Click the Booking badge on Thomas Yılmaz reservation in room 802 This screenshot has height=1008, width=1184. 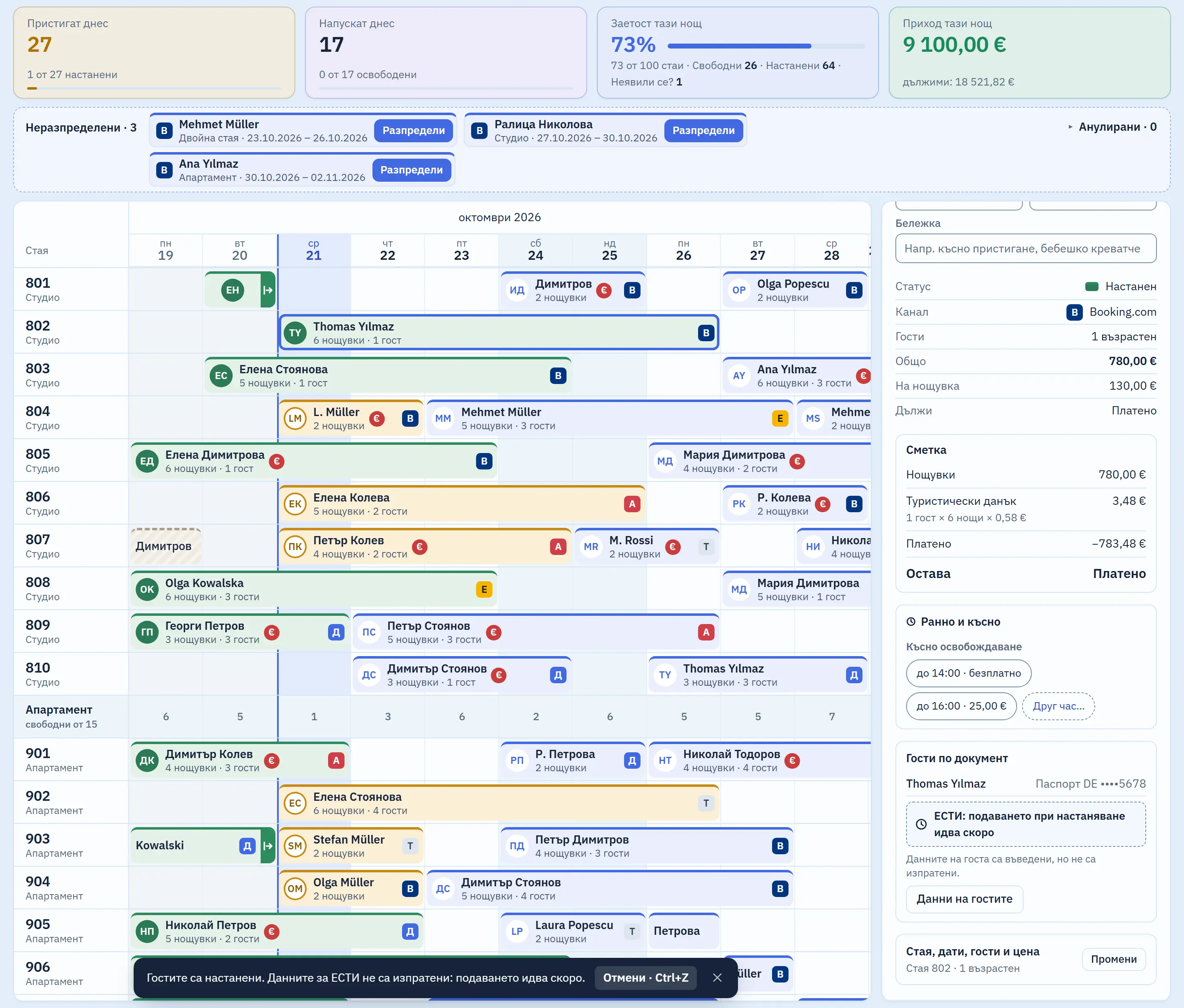pos(706,333)
